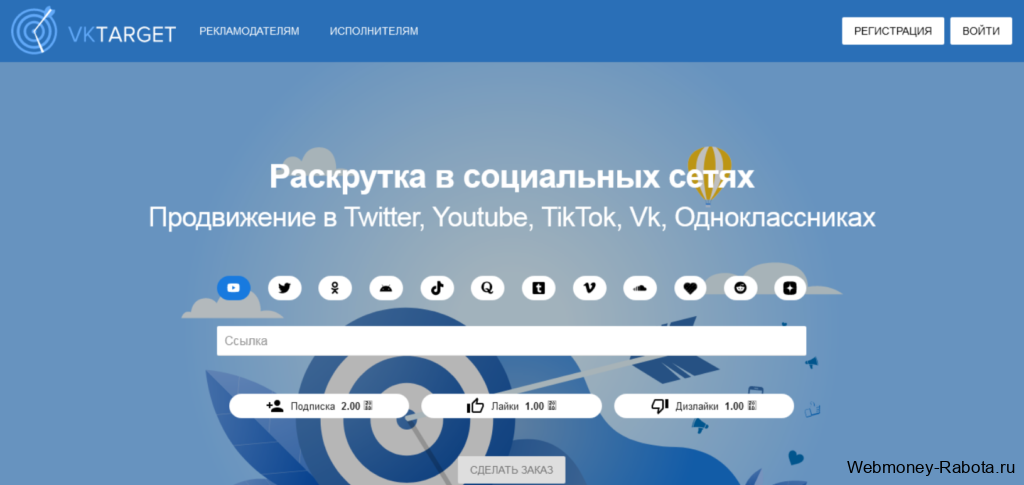Select the Twitter bird icon
The image size is (1024, 485).
tap(285, 288)
